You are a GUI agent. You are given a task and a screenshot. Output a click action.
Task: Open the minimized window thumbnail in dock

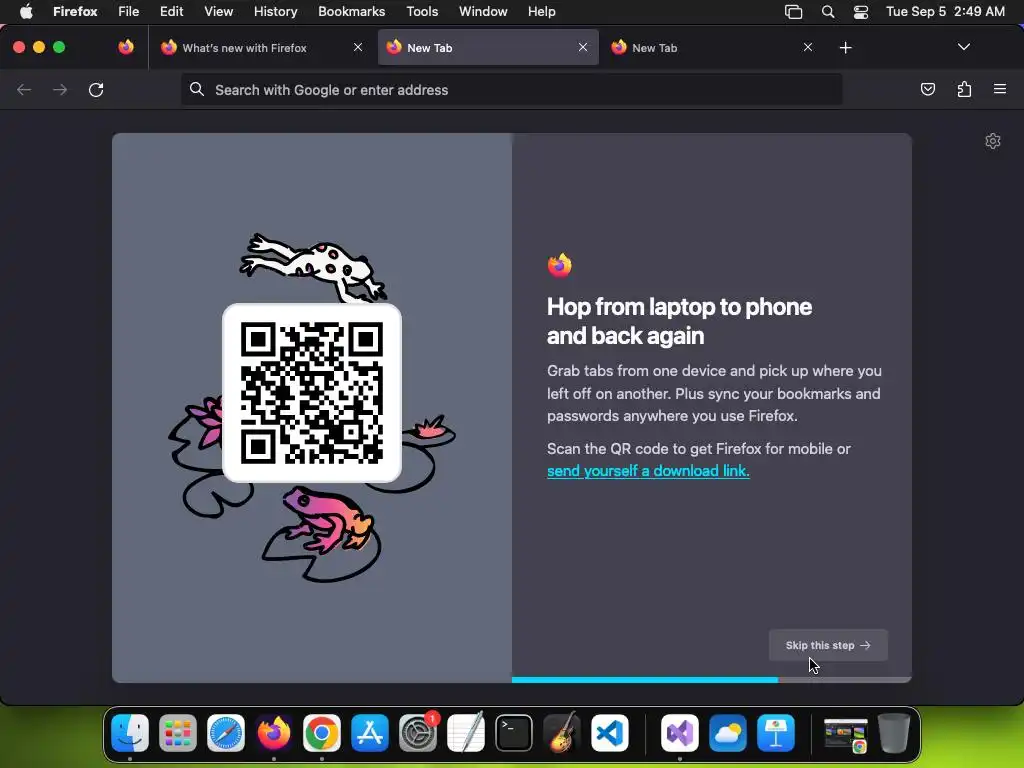(x=846, y=735)
